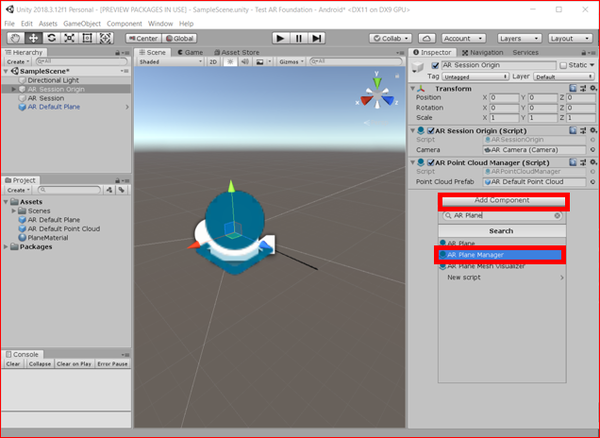Open Shaded draw mode dropdown
The image size is (600, 438).
tap(170, 62)
